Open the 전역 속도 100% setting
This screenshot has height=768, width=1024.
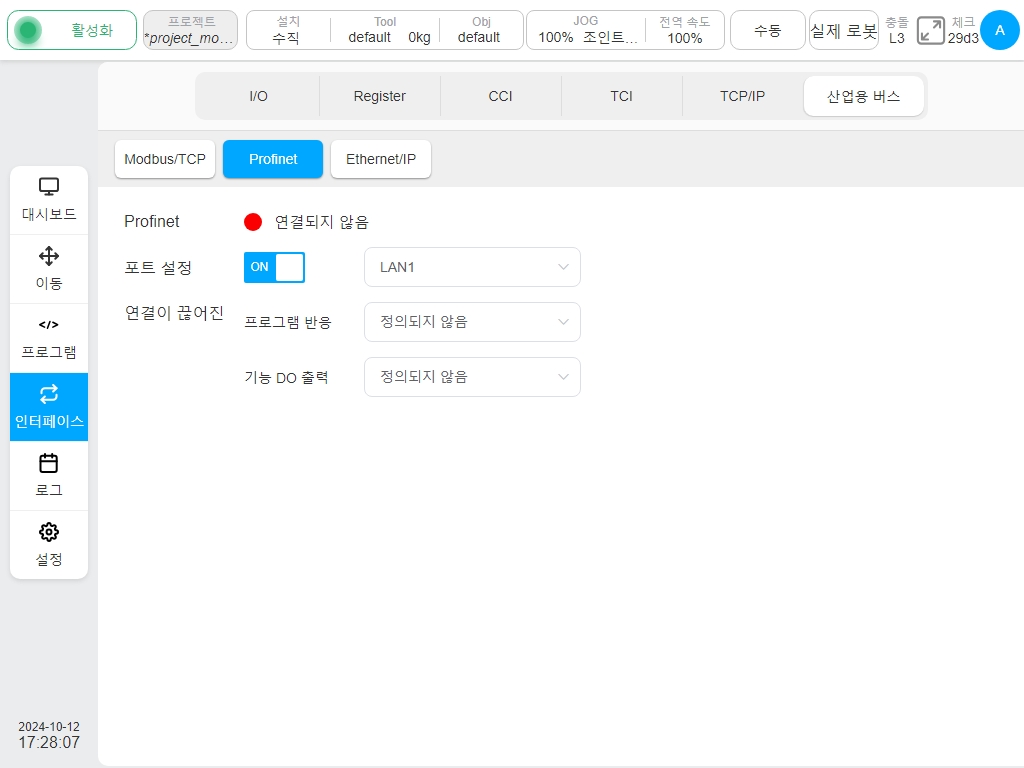(684, 30)
